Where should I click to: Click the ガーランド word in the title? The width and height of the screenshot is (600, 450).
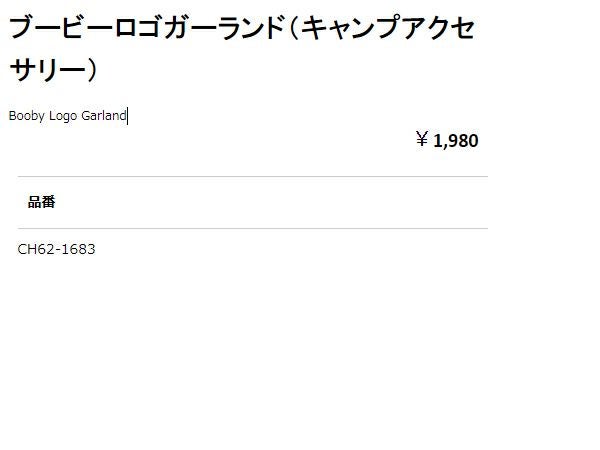[220, 28]
